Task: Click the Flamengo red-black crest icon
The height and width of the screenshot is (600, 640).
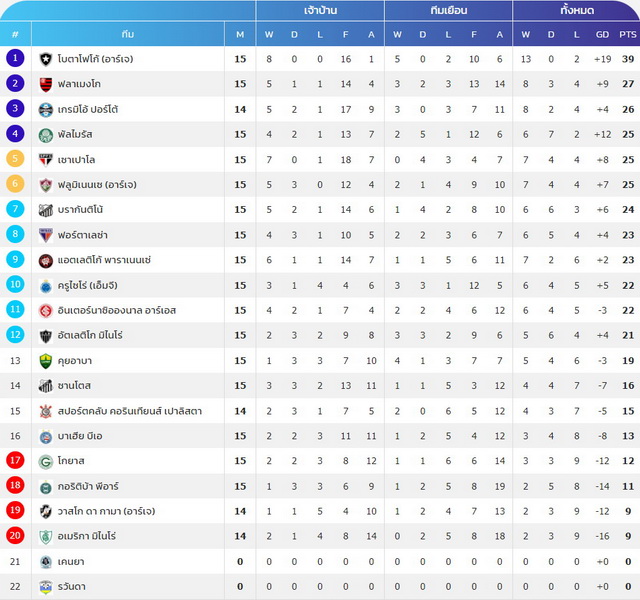Action: 46,84
